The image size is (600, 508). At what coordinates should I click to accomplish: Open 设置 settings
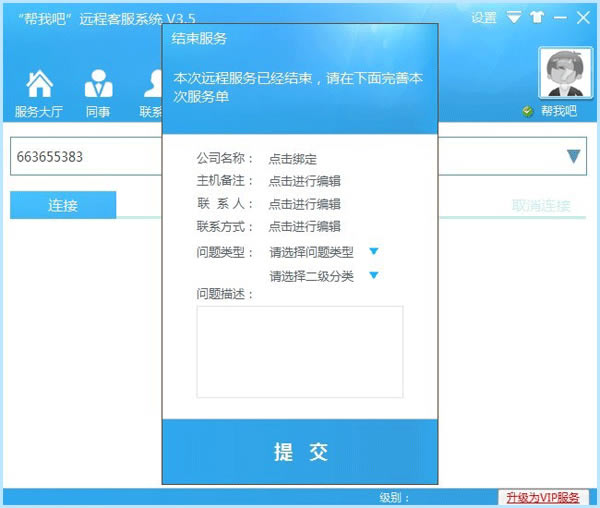click(484, 18)
